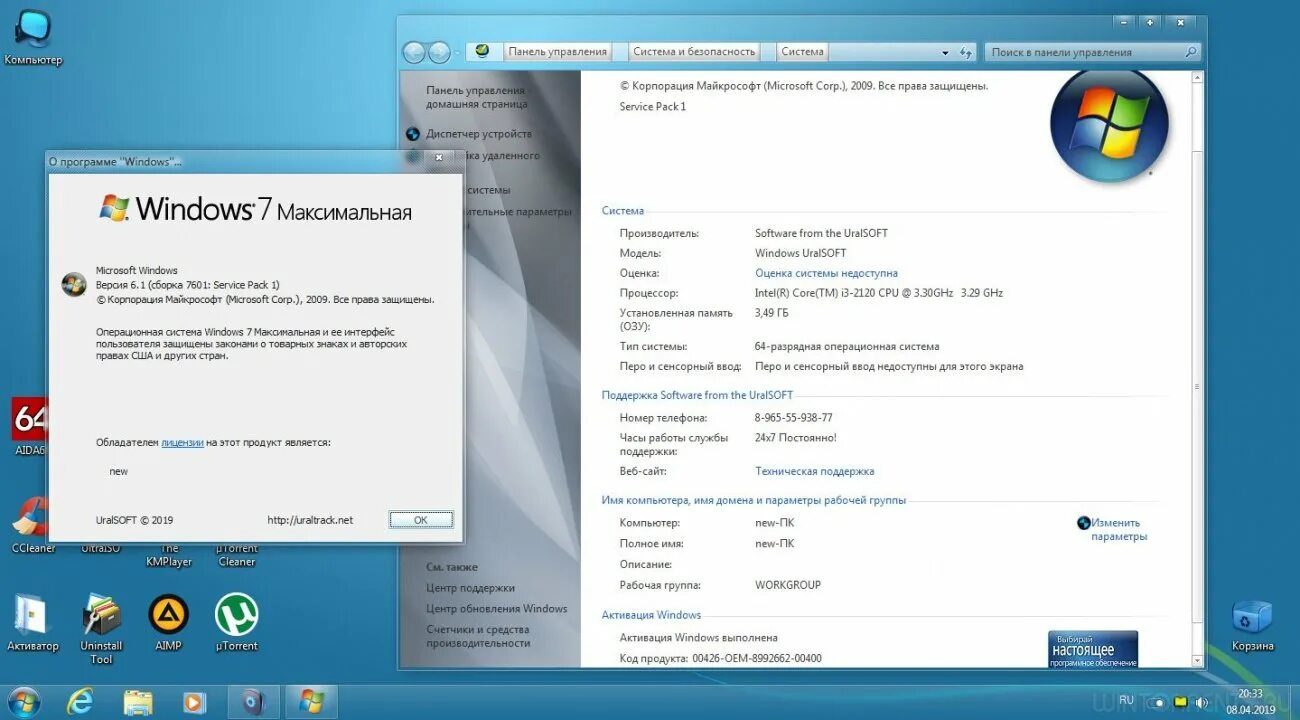
Task: Click Изменить параметры shield icon
Action: (x=1083, y=523)
